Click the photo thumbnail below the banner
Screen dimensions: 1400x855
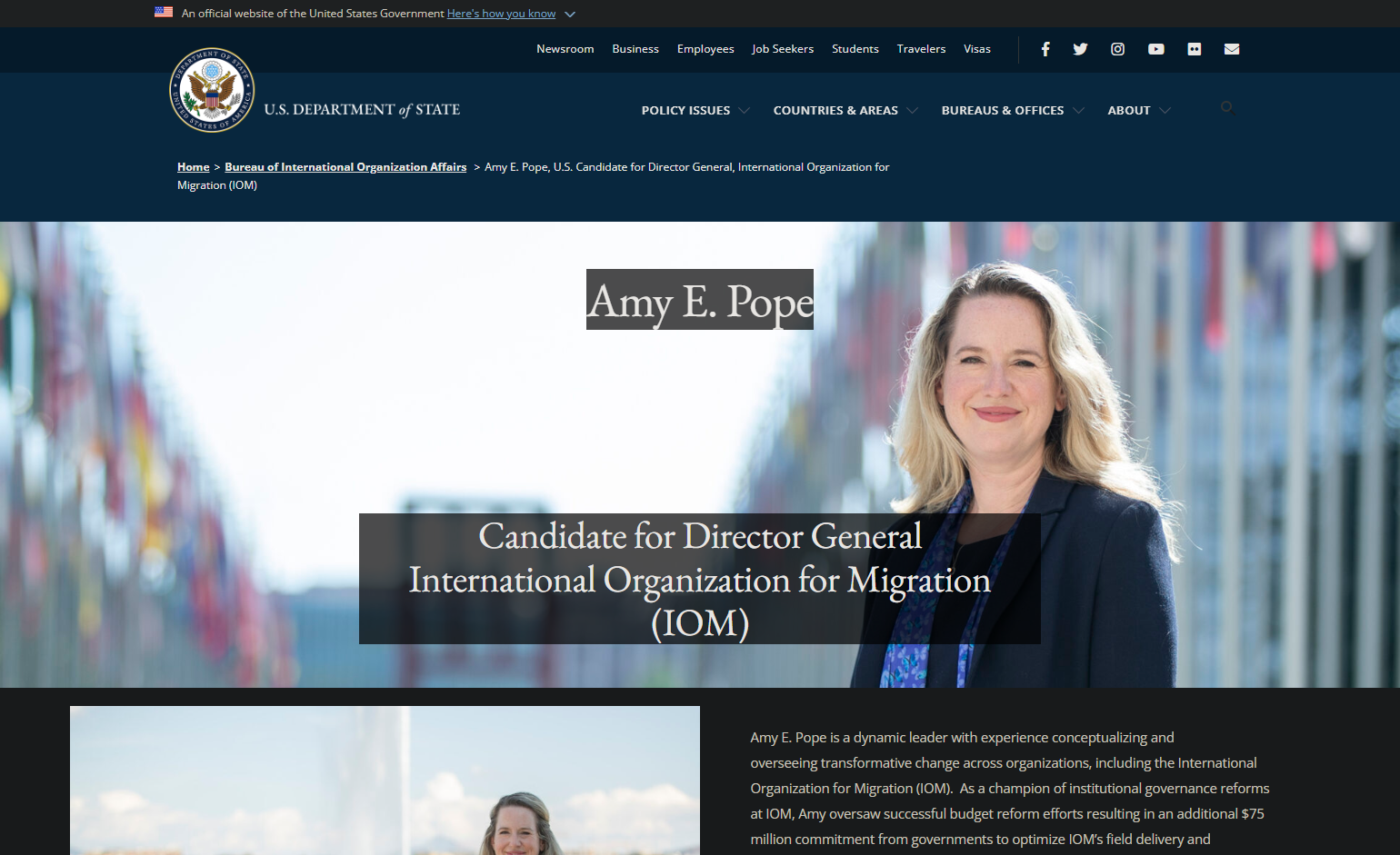coord(385,780)
